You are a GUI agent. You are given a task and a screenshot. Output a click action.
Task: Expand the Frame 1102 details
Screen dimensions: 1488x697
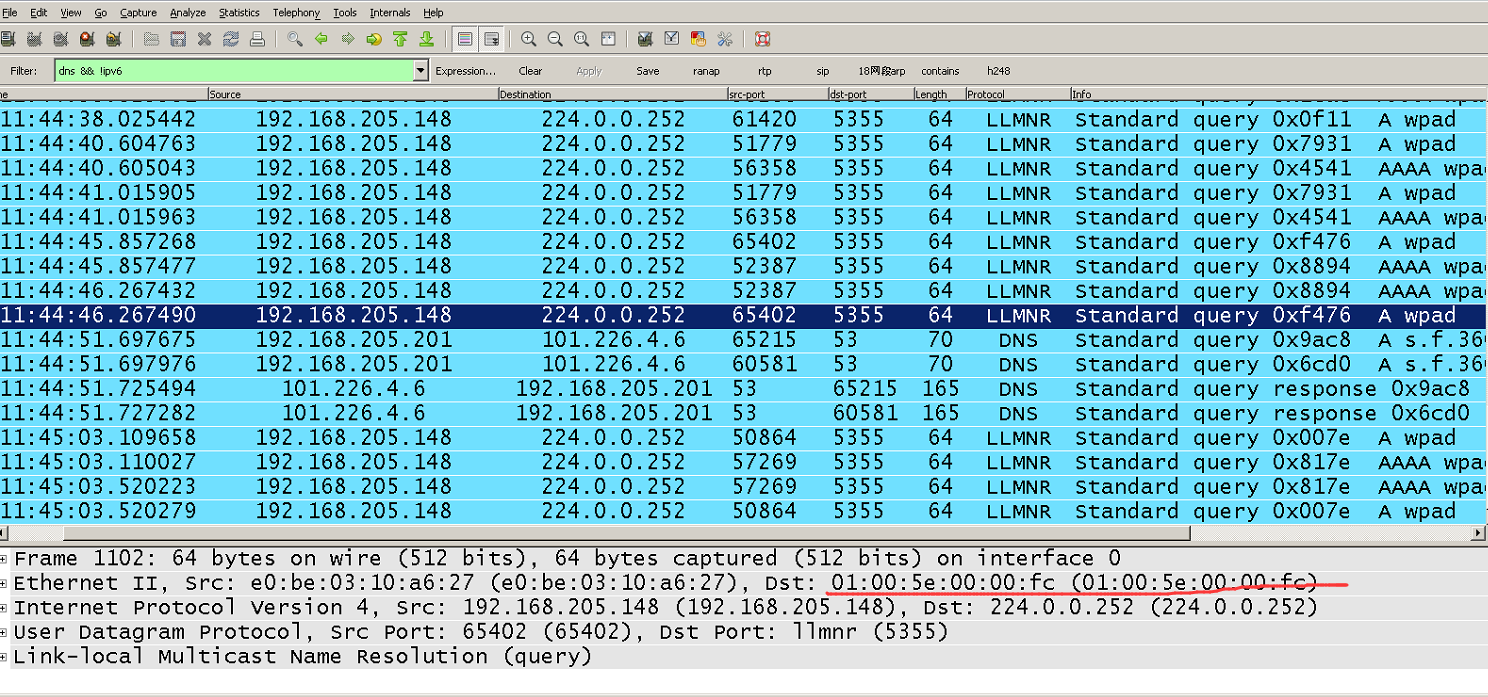pos(5,558)
